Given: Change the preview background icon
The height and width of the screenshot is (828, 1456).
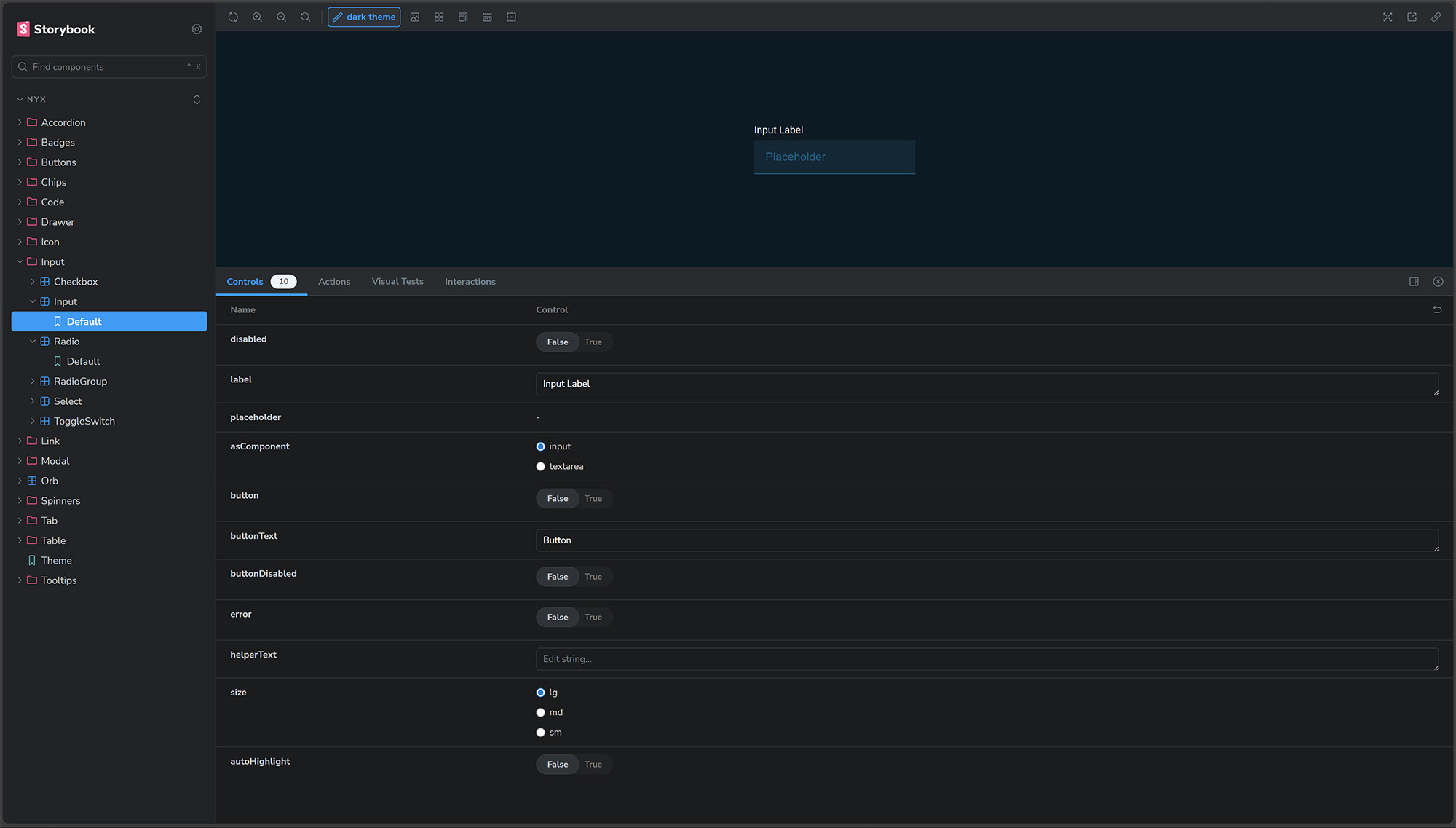Looking at the screenshot, I should click(x=415, y=17).
